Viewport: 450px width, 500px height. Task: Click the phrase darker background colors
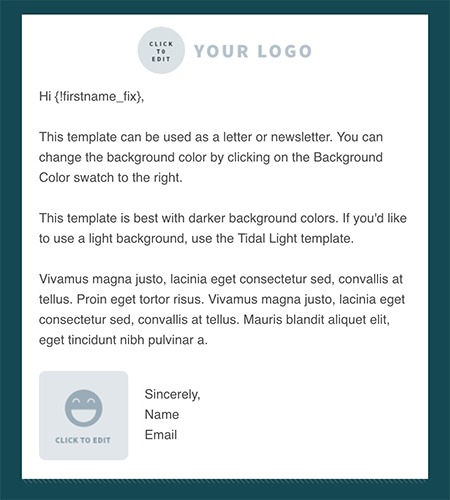261,218
